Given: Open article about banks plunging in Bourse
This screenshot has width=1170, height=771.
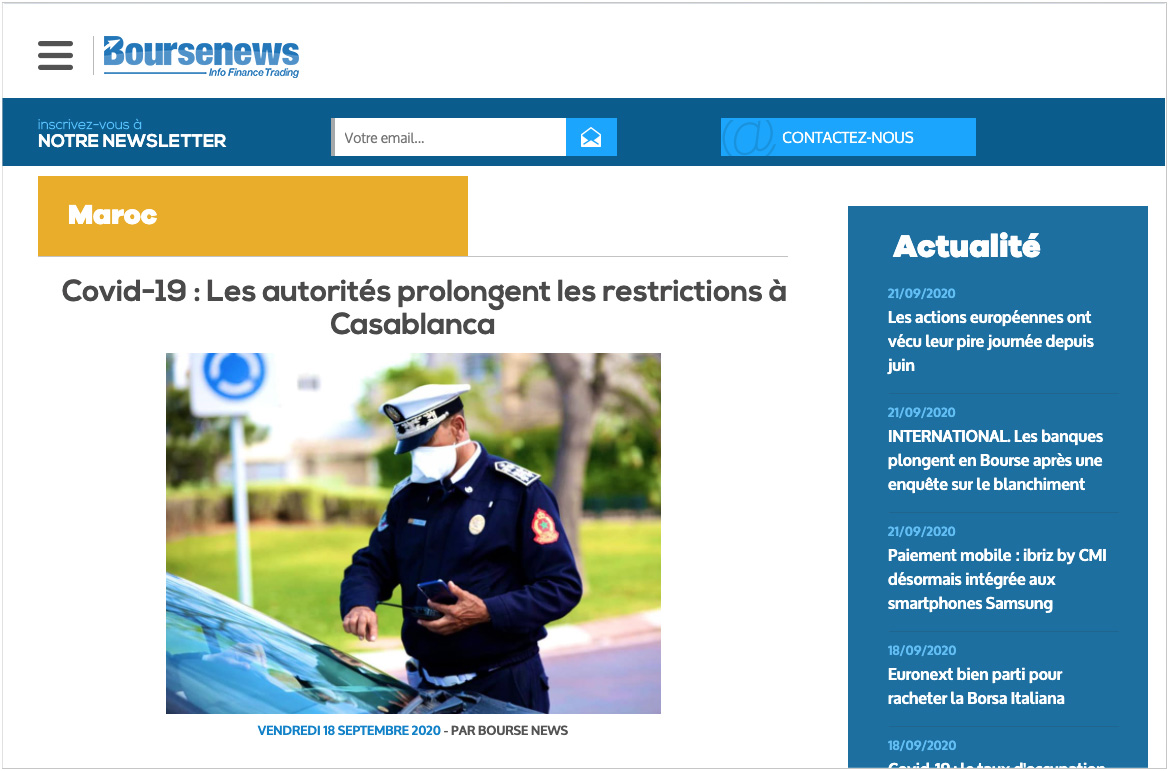Looking at the screenshot, I should coord(995,460).
